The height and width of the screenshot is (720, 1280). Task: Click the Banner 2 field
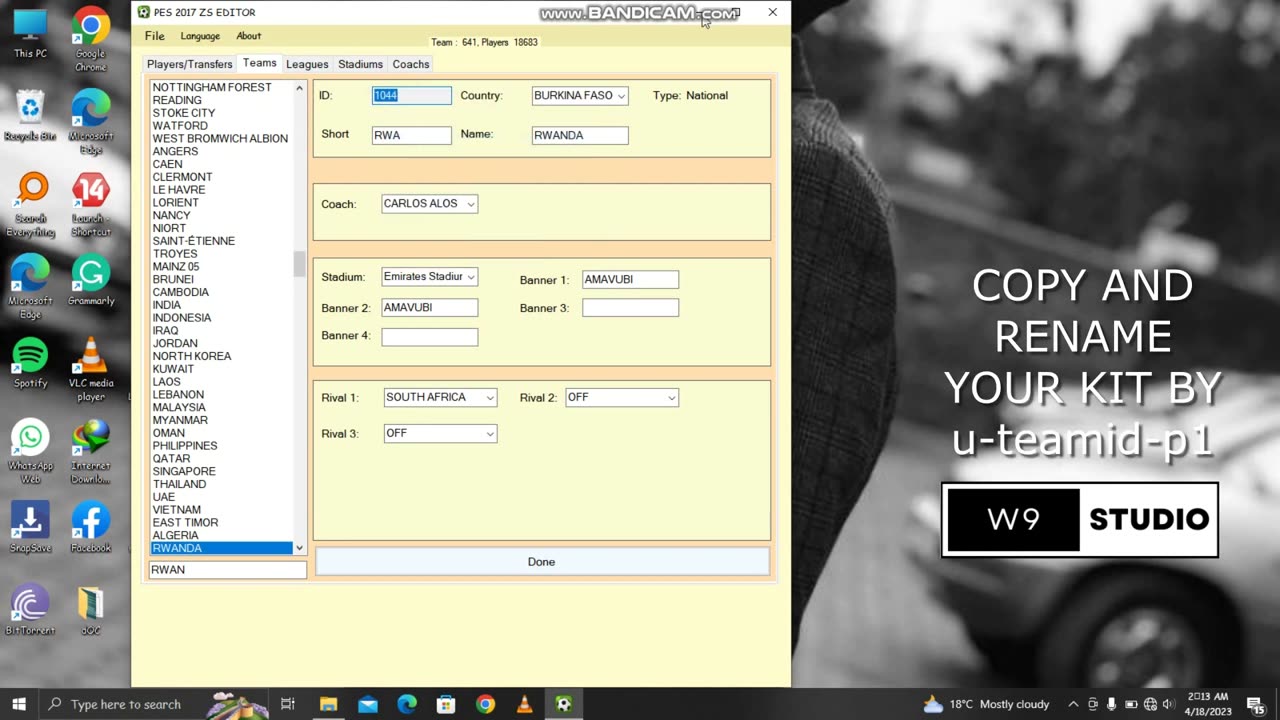click(x=430, y=308)
